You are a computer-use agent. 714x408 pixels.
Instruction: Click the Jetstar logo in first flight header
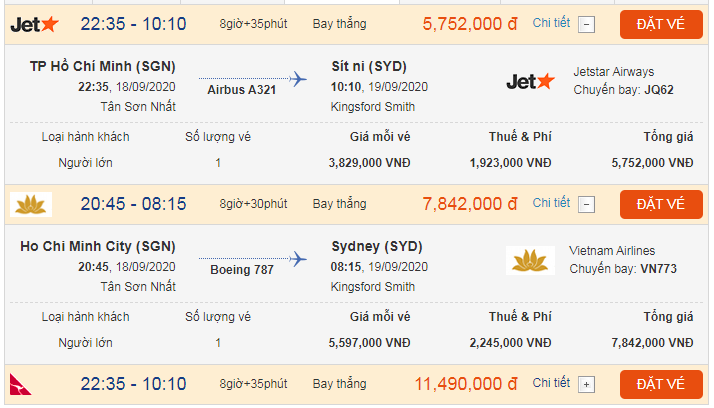click(34, 24)
